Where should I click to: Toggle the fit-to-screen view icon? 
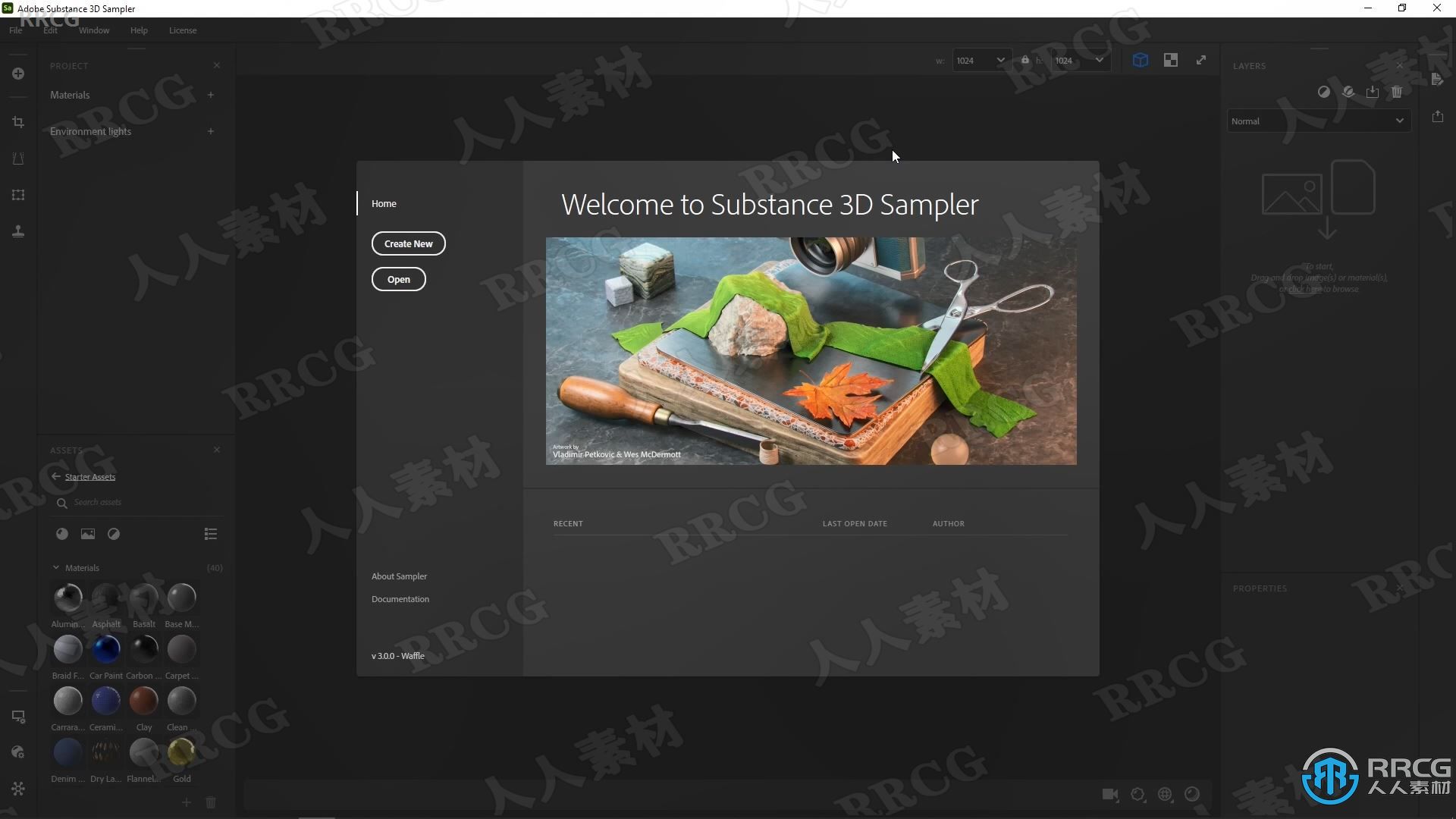[1201, 59]
